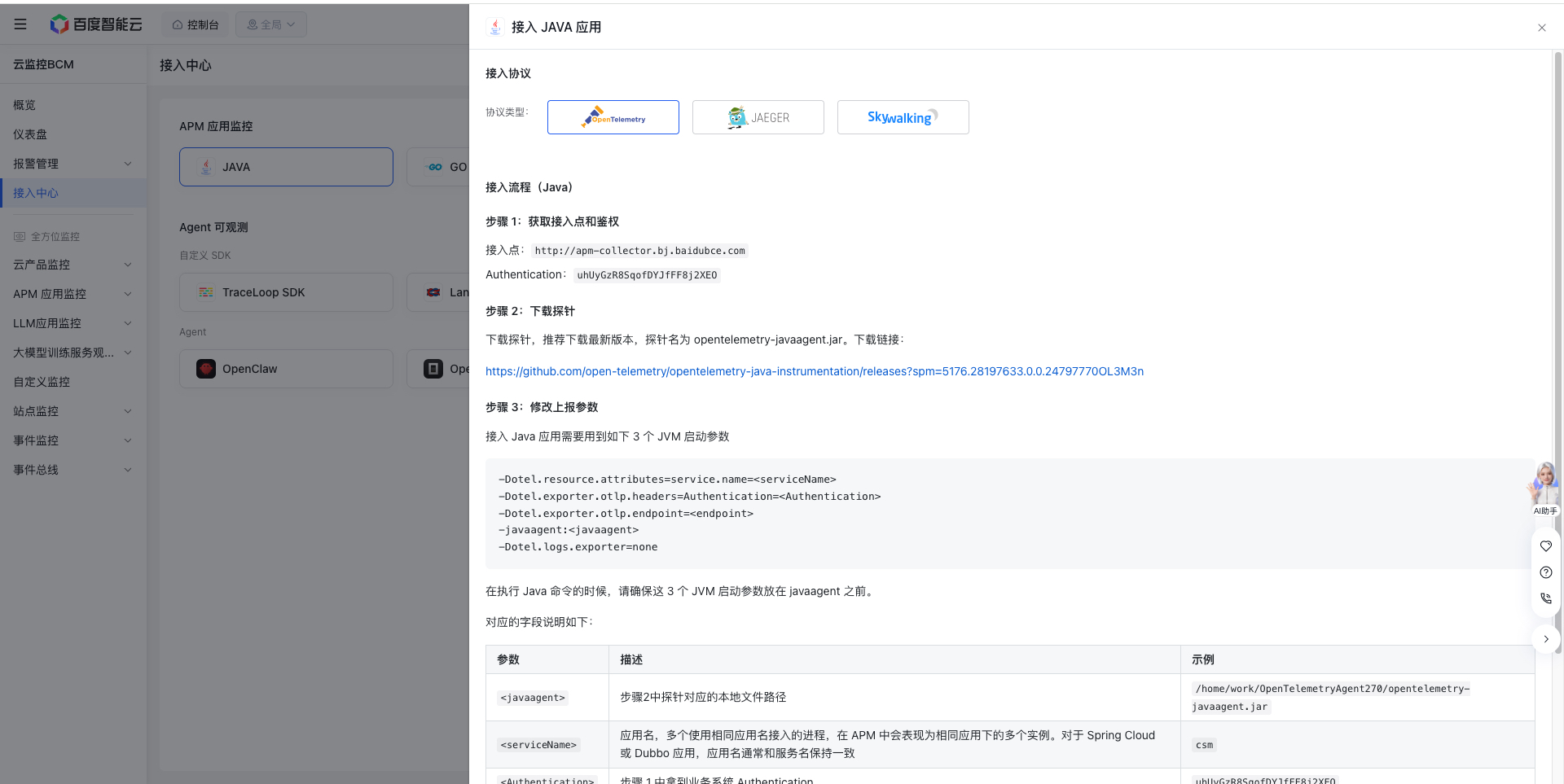Expand the 事件总线 sidebar menu
The width and height of the screenshot is (1564, 784).
coord(73,470)
